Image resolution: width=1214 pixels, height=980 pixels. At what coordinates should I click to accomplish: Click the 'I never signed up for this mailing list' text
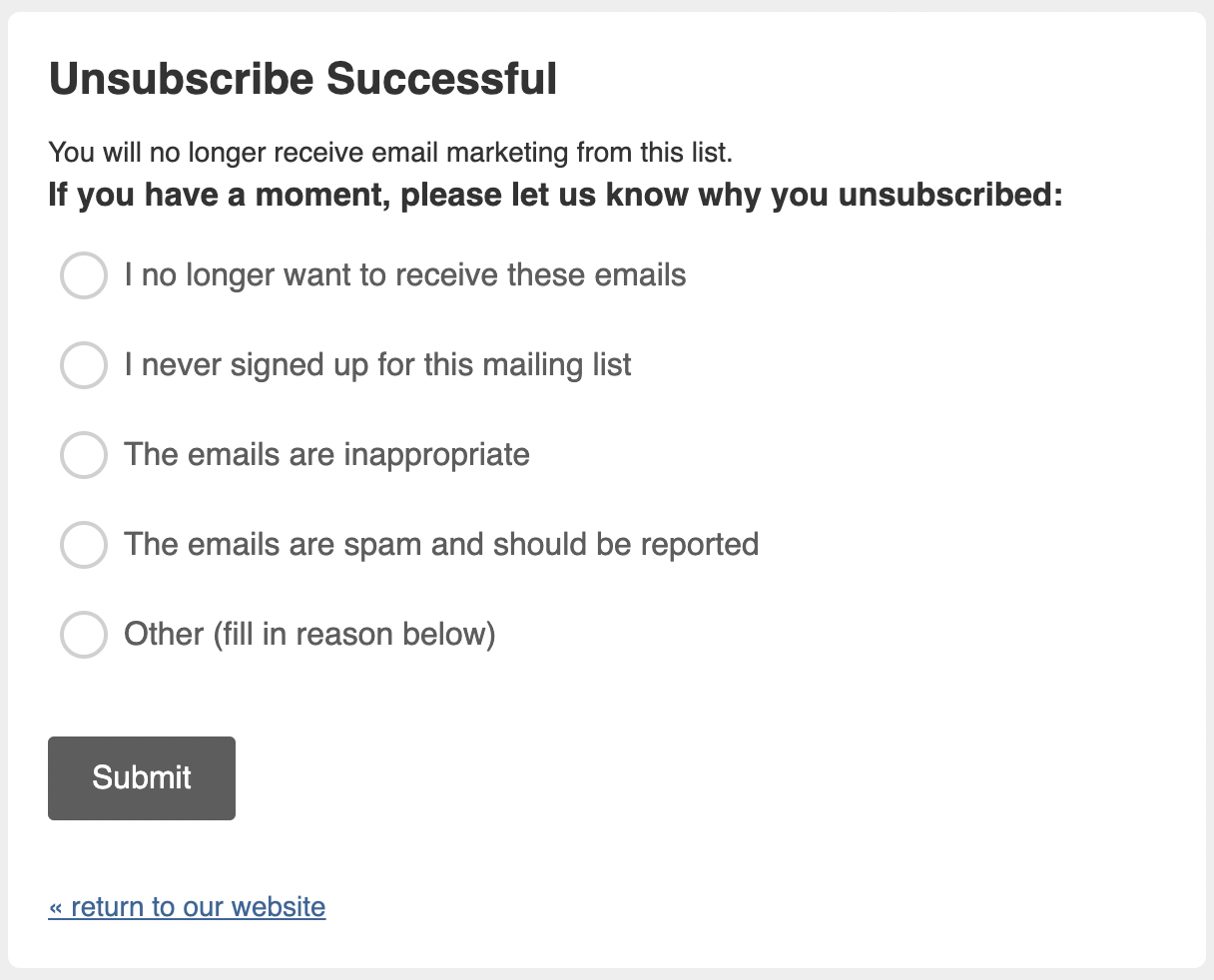point(377,365)
